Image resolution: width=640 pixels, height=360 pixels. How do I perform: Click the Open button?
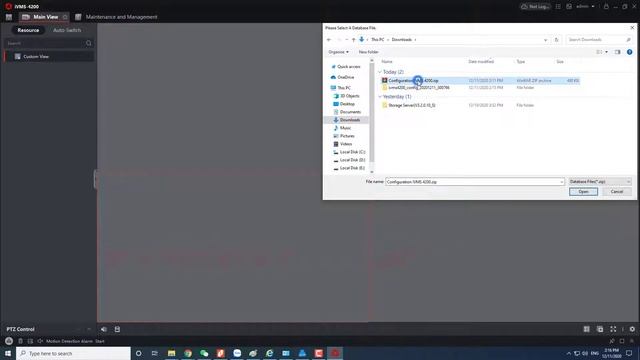583,192
